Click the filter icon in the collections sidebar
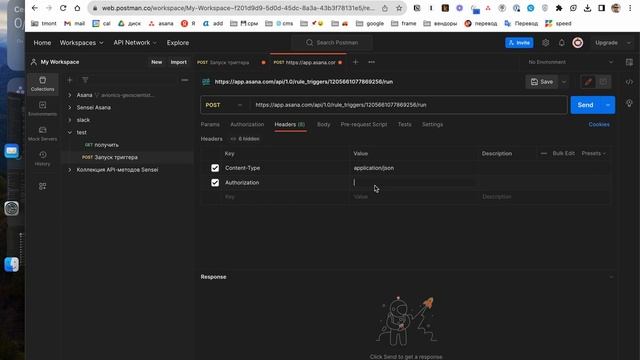This screenshot has width=640, height=360. pyautogui.click(x=85, y=80)
